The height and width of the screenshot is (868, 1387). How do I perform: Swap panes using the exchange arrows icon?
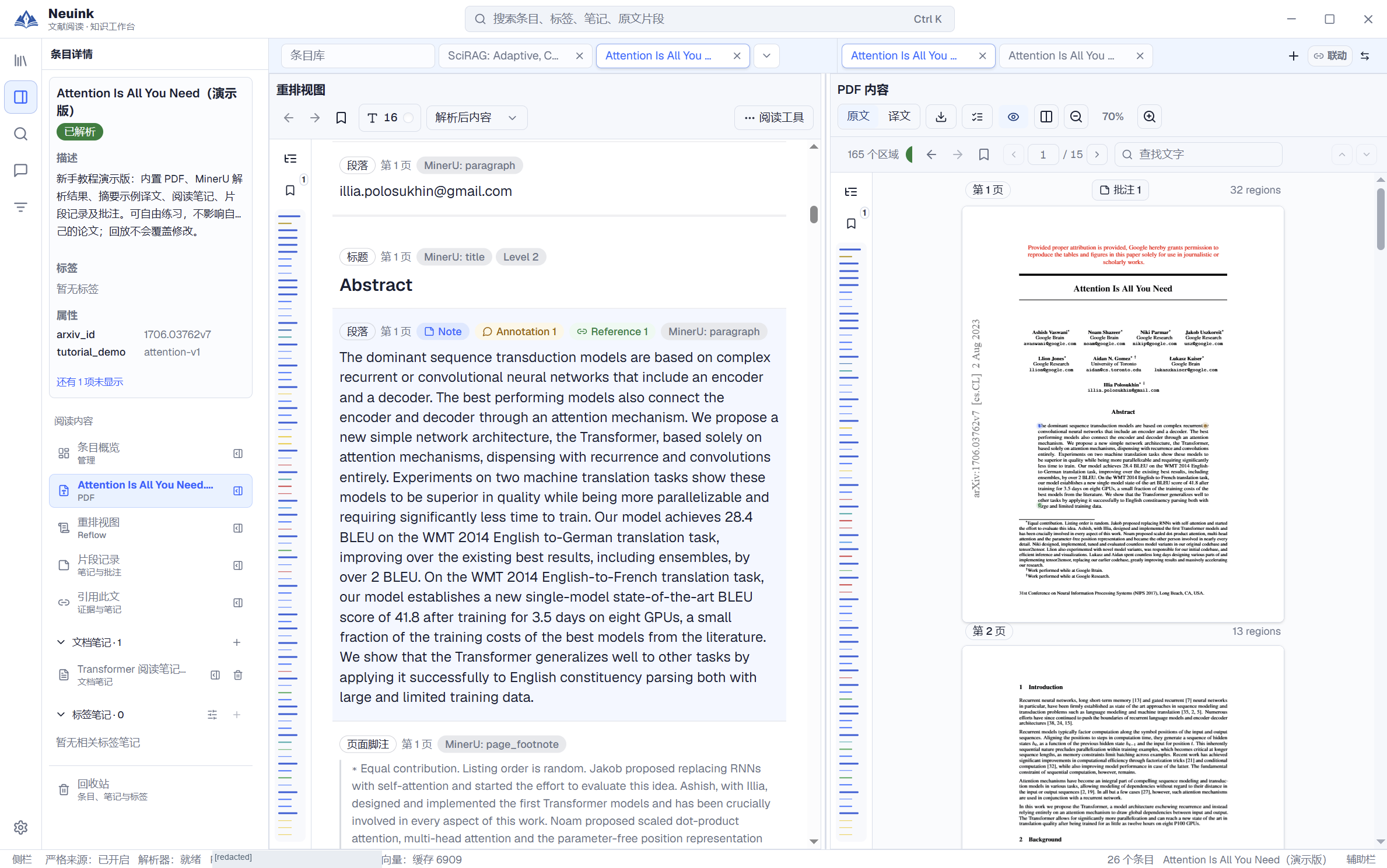tap(1365, 56)
